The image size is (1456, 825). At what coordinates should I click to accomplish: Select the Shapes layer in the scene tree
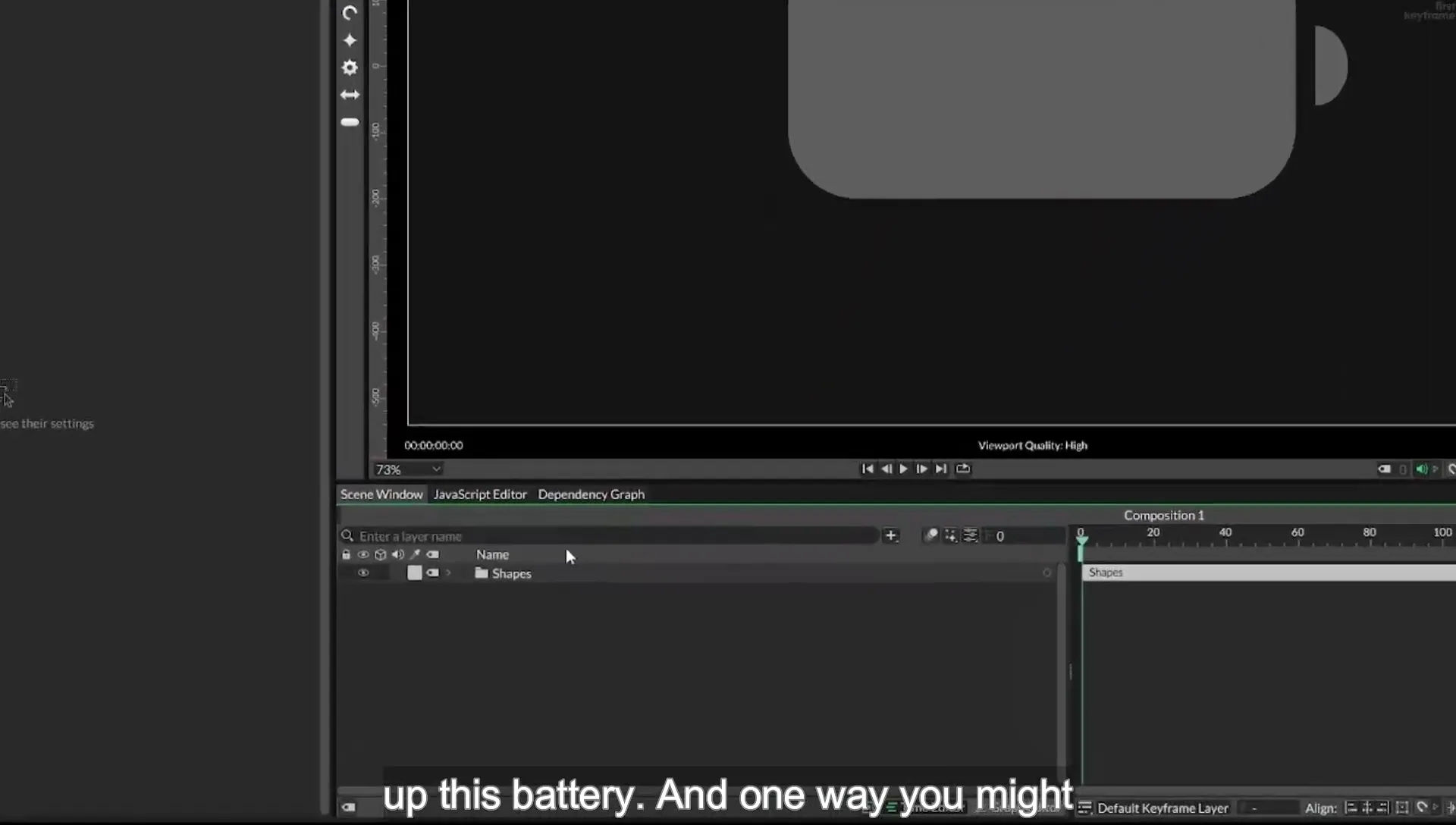[x=512, y=574]
